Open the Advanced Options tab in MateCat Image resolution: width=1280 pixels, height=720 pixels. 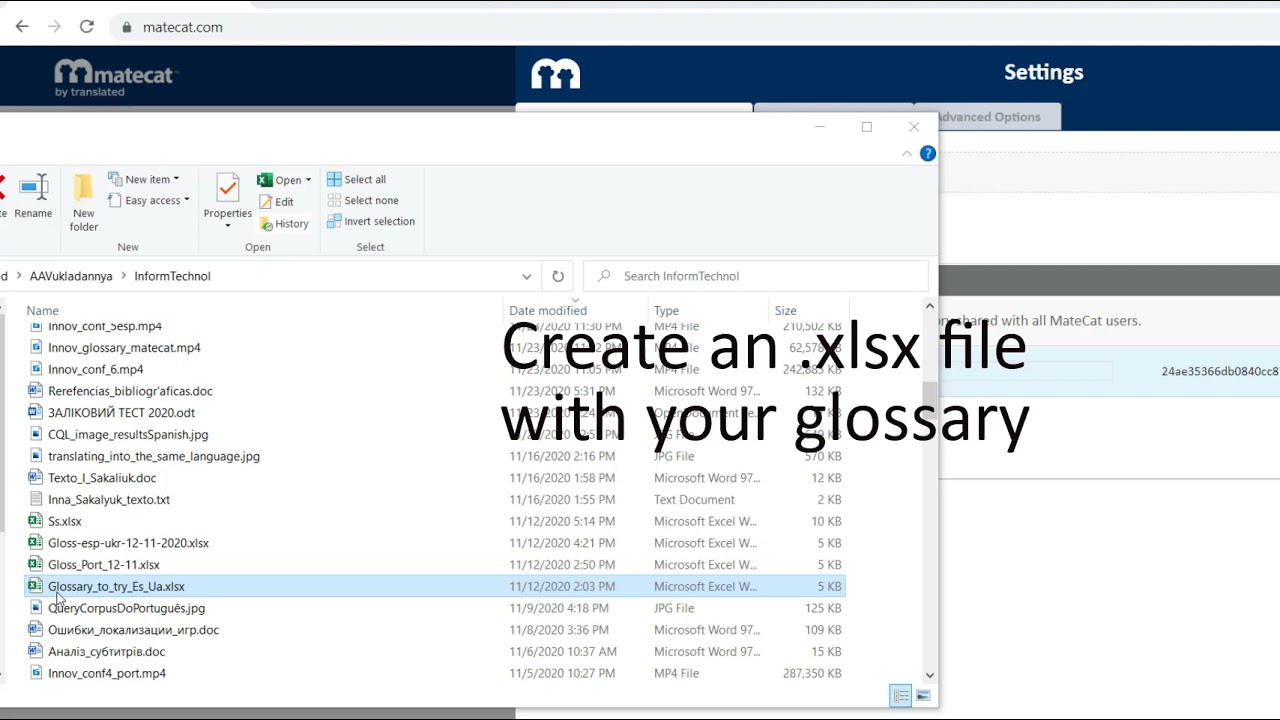click(988, 117)
